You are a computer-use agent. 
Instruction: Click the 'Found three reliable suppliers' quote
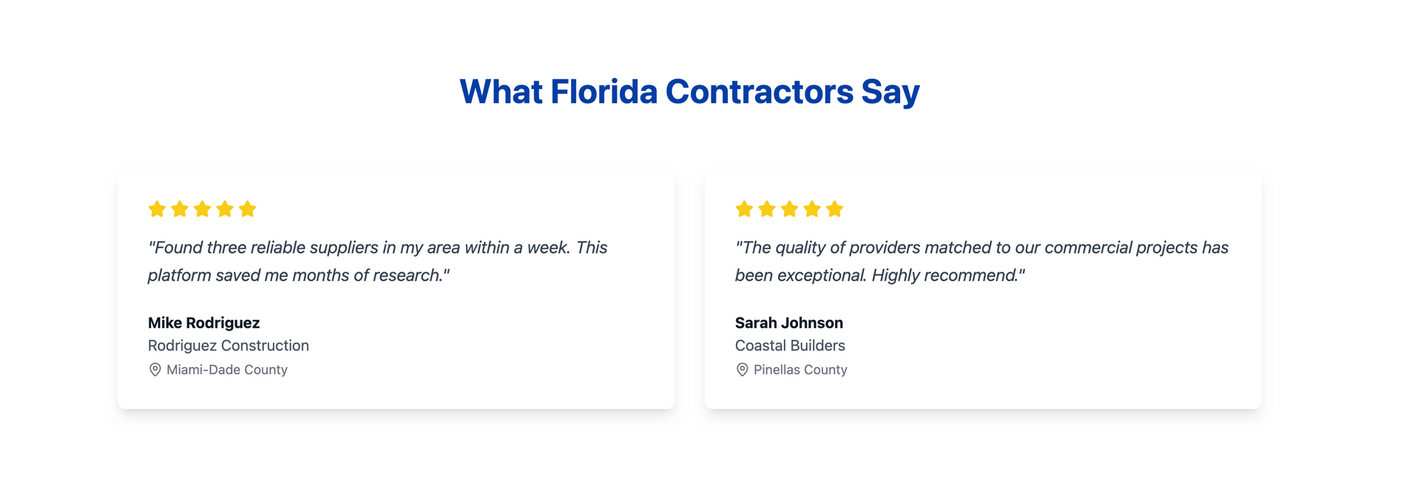tap(378, 261)
